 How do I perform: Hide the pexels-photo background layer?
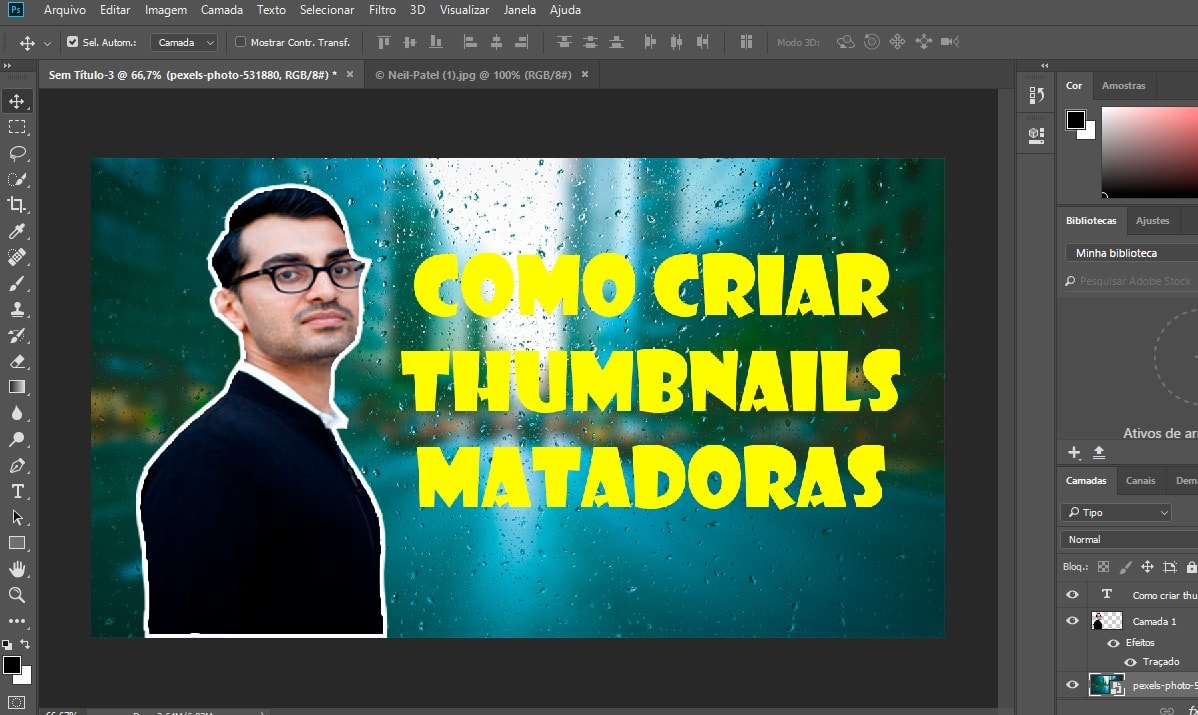point(1073,684)
